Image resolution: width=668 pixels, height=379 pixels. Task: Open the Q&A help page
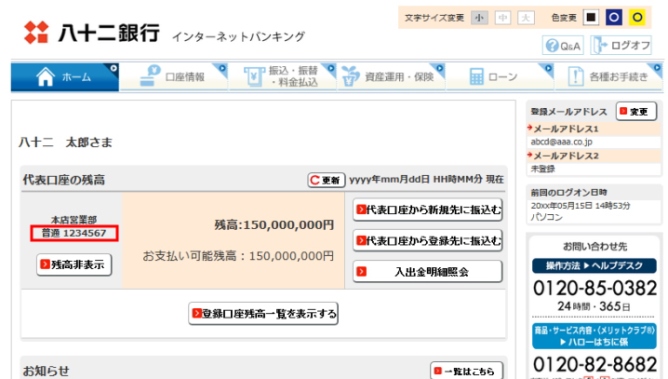click(x=563, y=45)
